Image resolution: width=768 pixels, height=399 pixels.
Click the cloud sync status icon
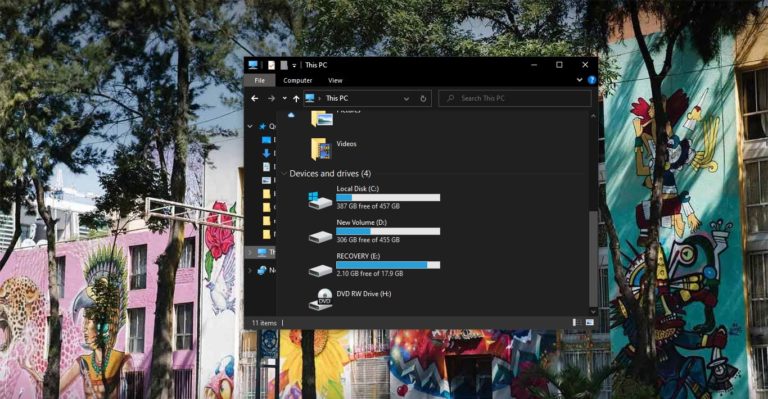291,115
